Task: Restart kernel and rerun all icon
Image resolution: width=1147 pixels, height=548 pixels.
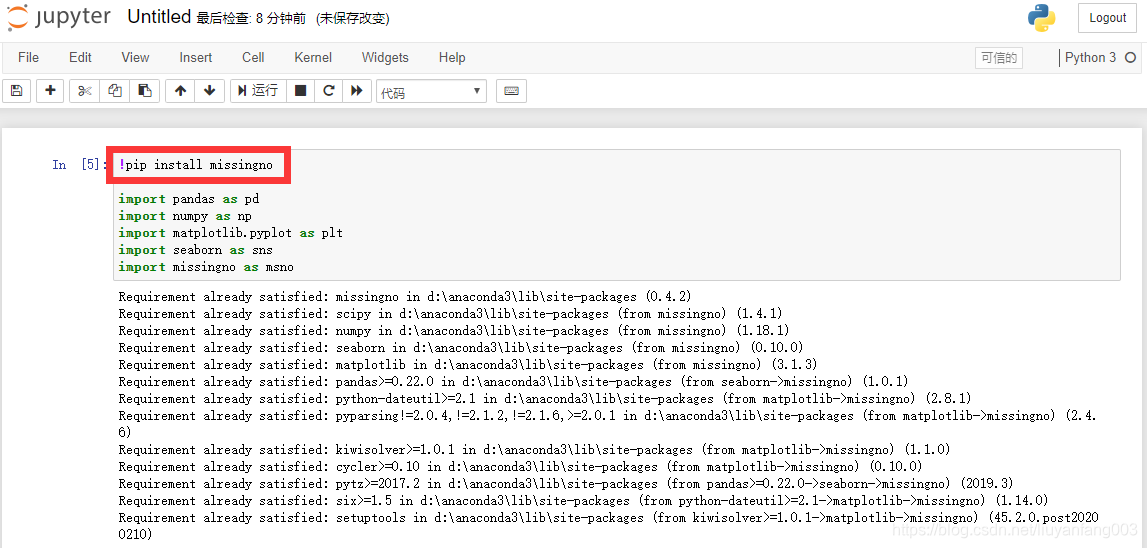Action: pos(357,91)
